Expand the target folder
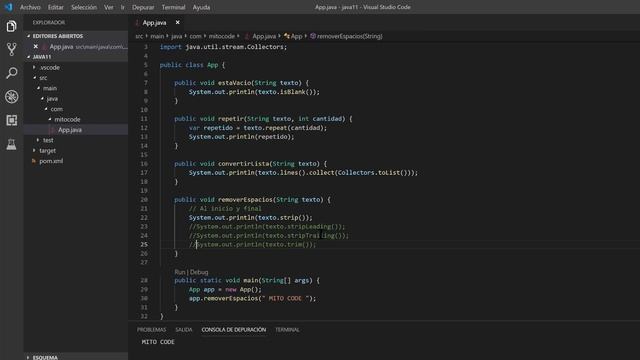 pyautogui.click(x=47, y=151)
